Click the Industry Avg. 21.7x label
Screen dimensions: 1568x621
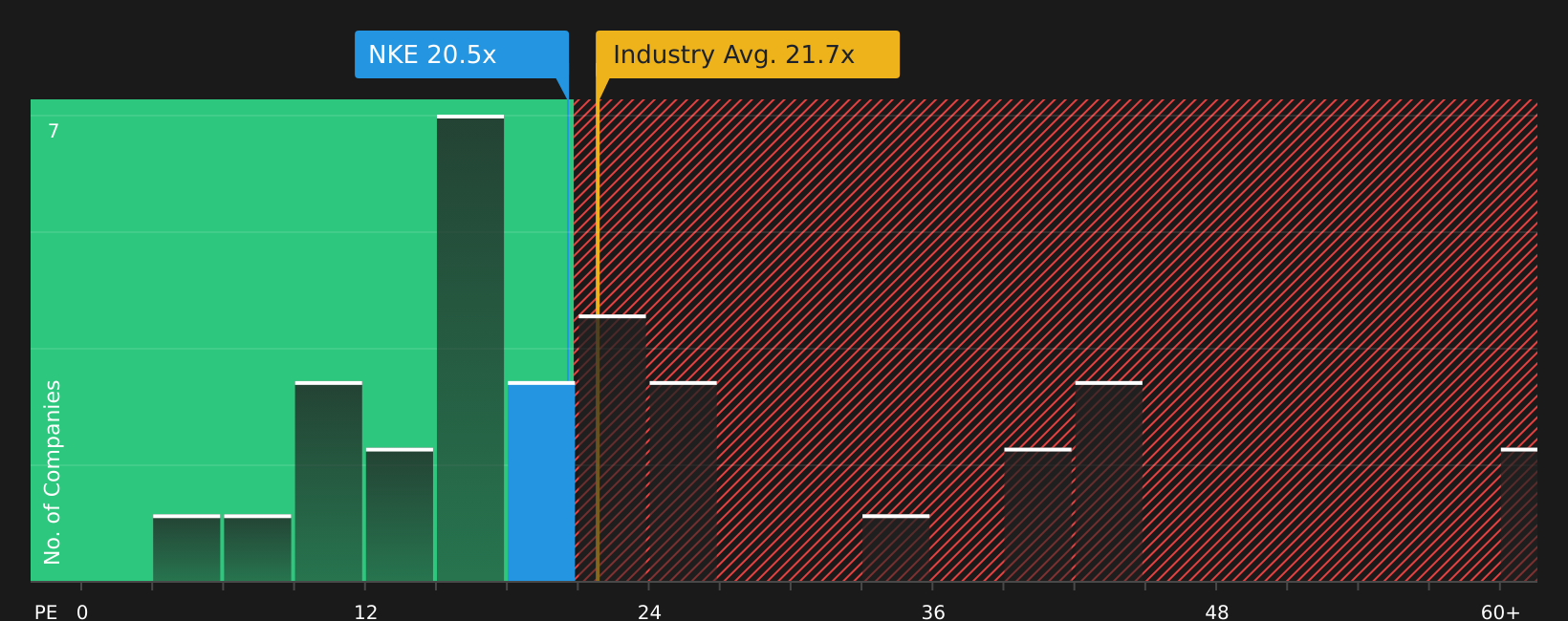[x=748, y=54]
